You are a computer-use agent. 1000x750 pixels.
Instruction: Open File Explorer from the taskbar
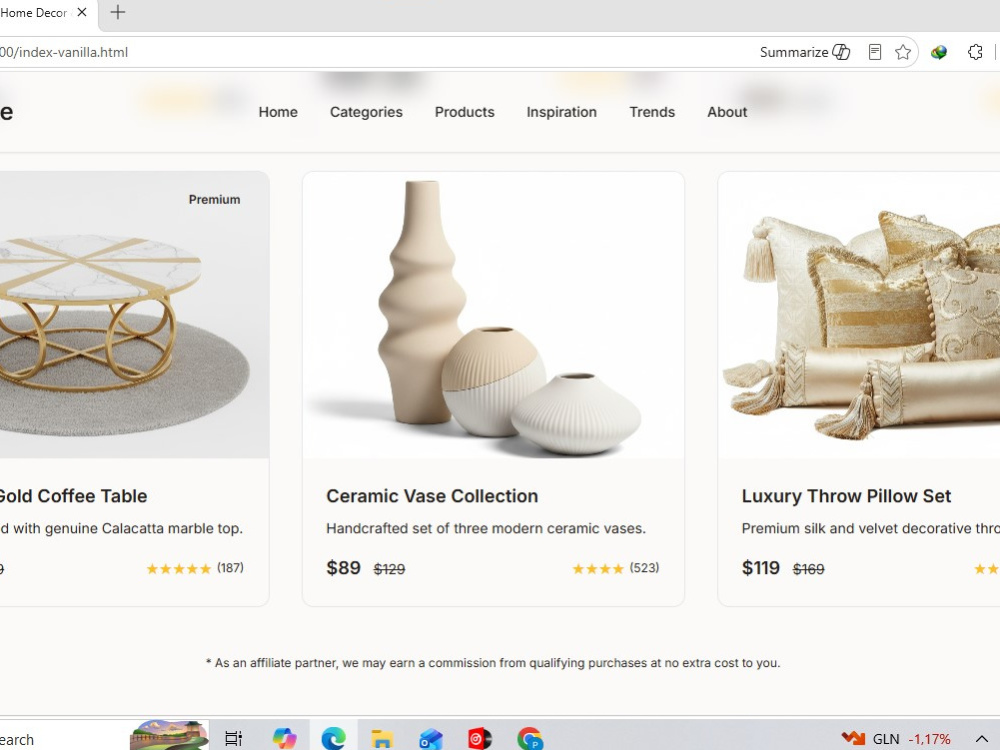coord(381,739)
